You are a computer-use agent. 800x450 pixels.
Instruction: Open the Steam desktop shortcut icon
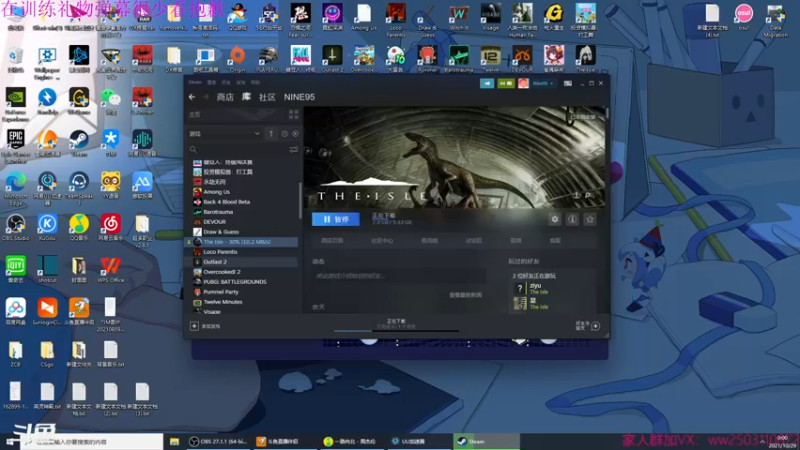coord(79,143)
